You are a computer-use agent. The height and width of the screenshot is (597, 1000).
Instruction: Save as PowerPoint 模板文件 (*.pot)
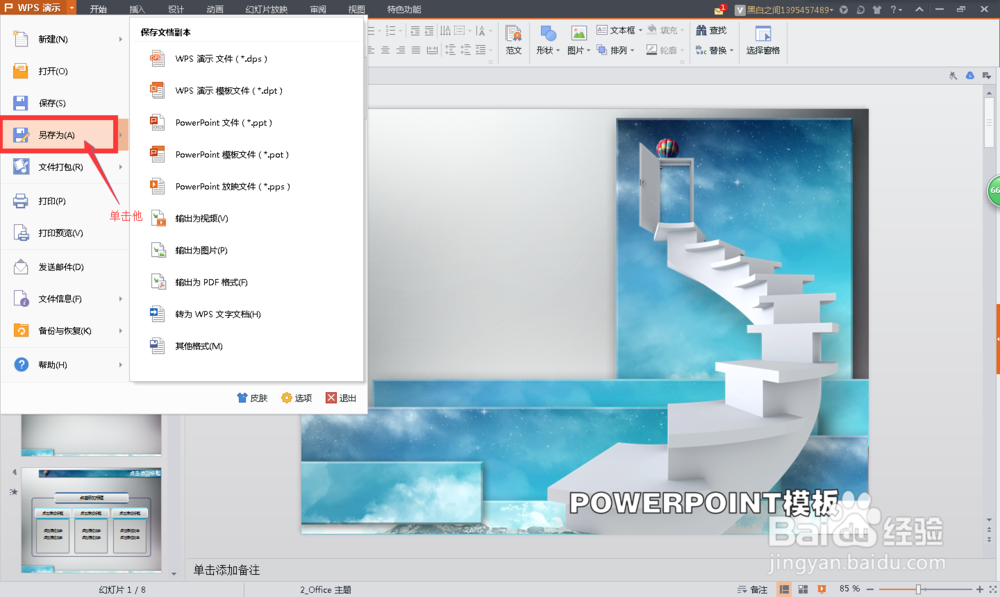[x=246, y=154]
